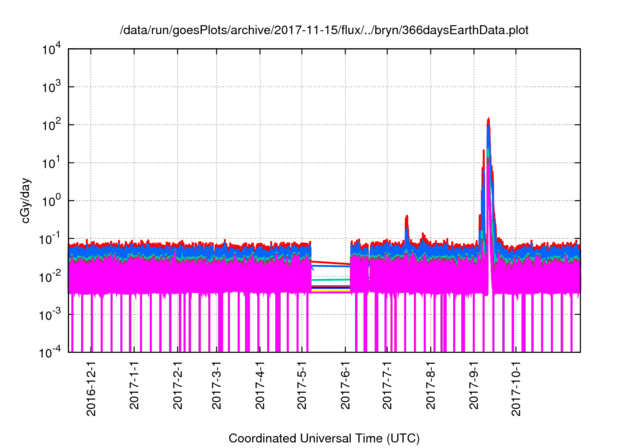Click the red line across the data gap
This screenshot has width=640, height=448.
coord(331,263)
